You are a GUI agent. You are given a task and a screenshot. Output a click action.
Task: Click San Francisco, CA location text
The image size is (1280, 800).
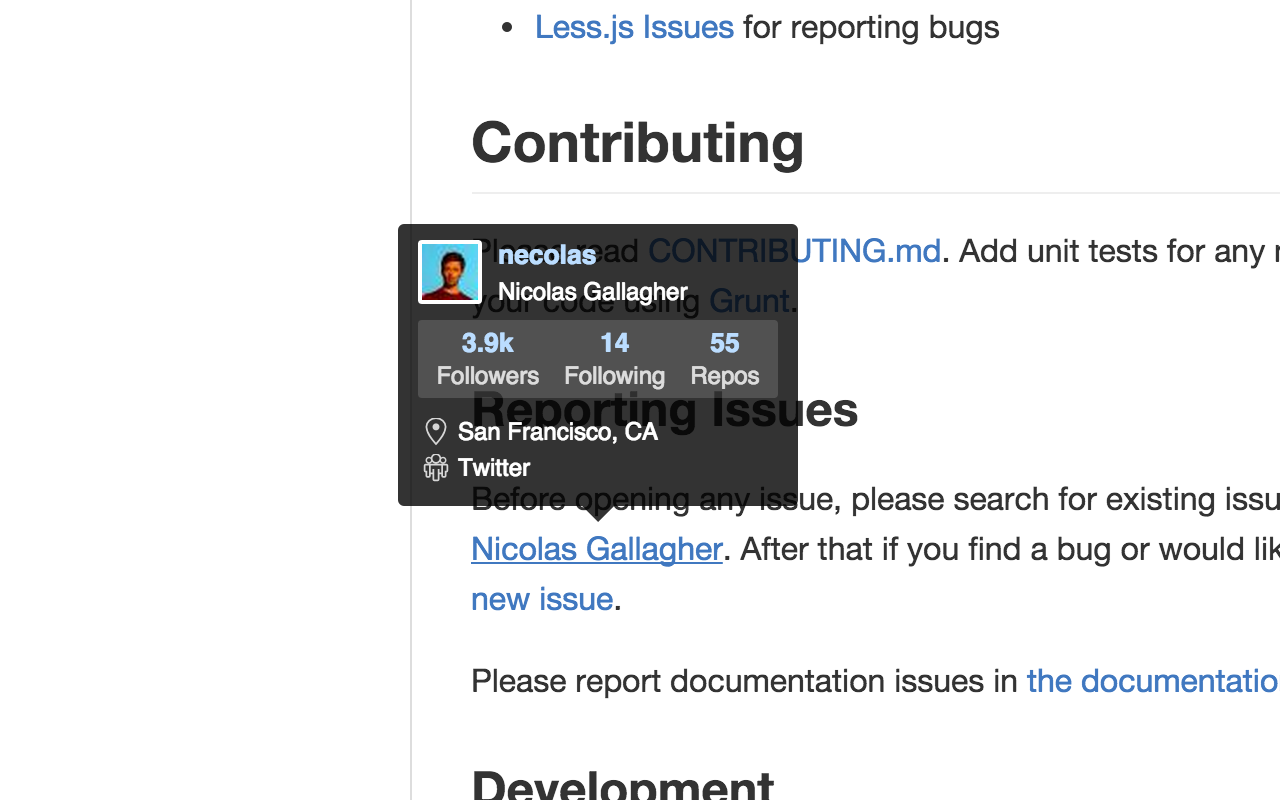558,432
